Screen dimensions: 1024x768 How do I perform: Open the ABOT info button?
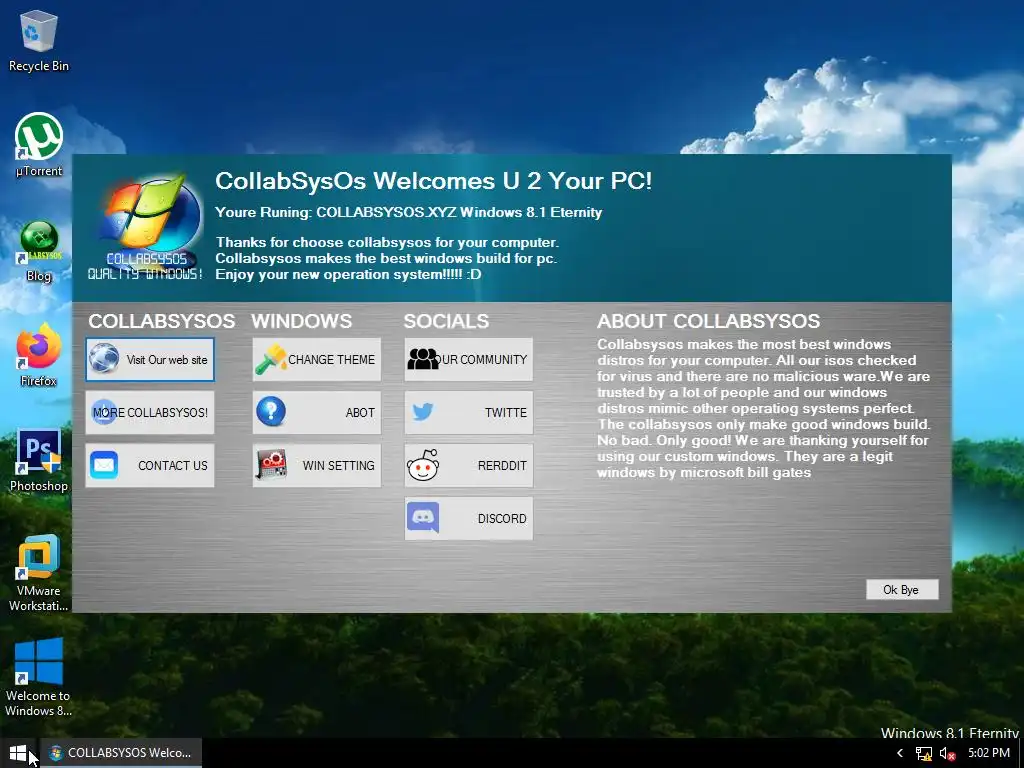click(317, 412)
